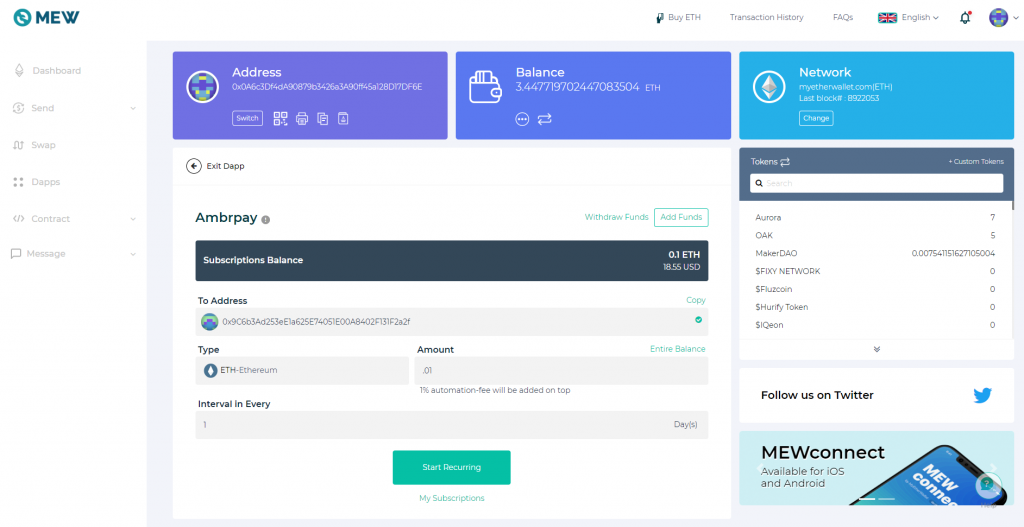This screenshot has height=527, width=1024.
Task: Click the Balance wallet icon
Action: tap(485, 88)
